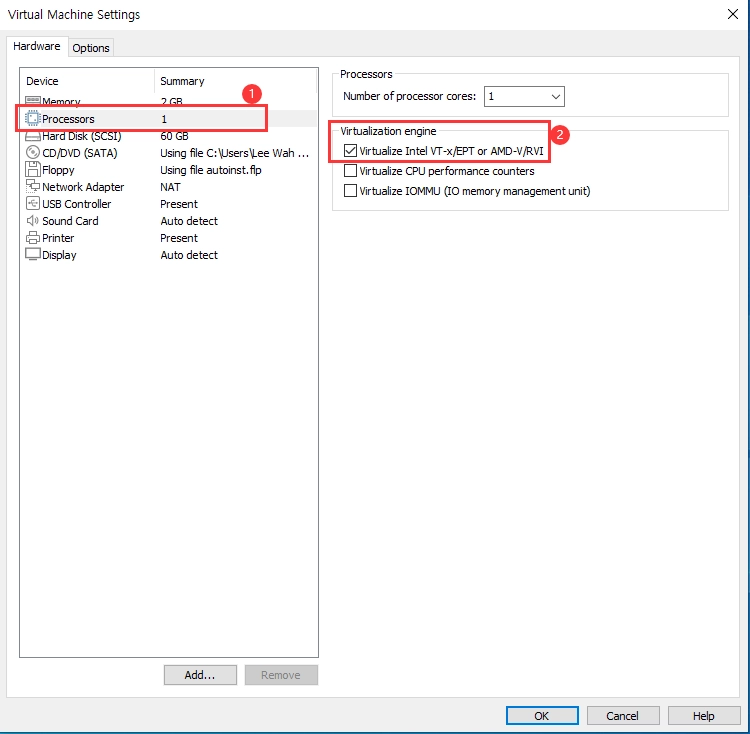Click the OK button
Screen dimensions: 750x734
[542, 716]
